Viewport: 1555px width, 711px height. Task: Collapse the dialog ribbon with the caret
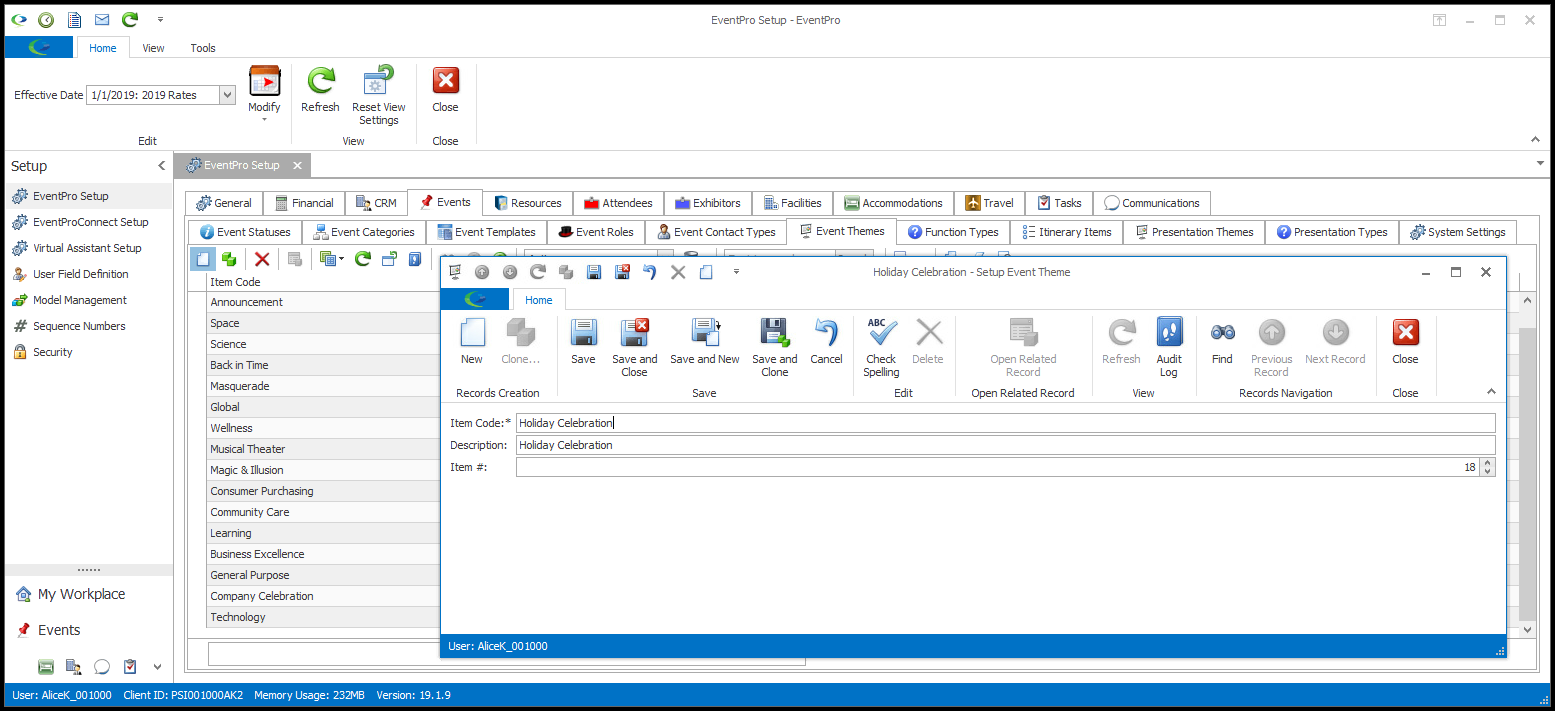pos(1492,392)
